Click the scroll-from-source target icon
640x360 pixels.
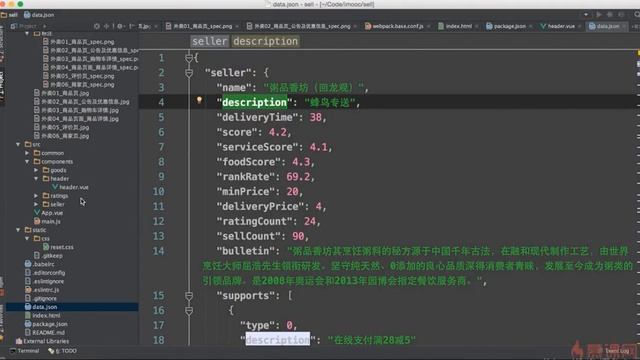pos(97,26)
